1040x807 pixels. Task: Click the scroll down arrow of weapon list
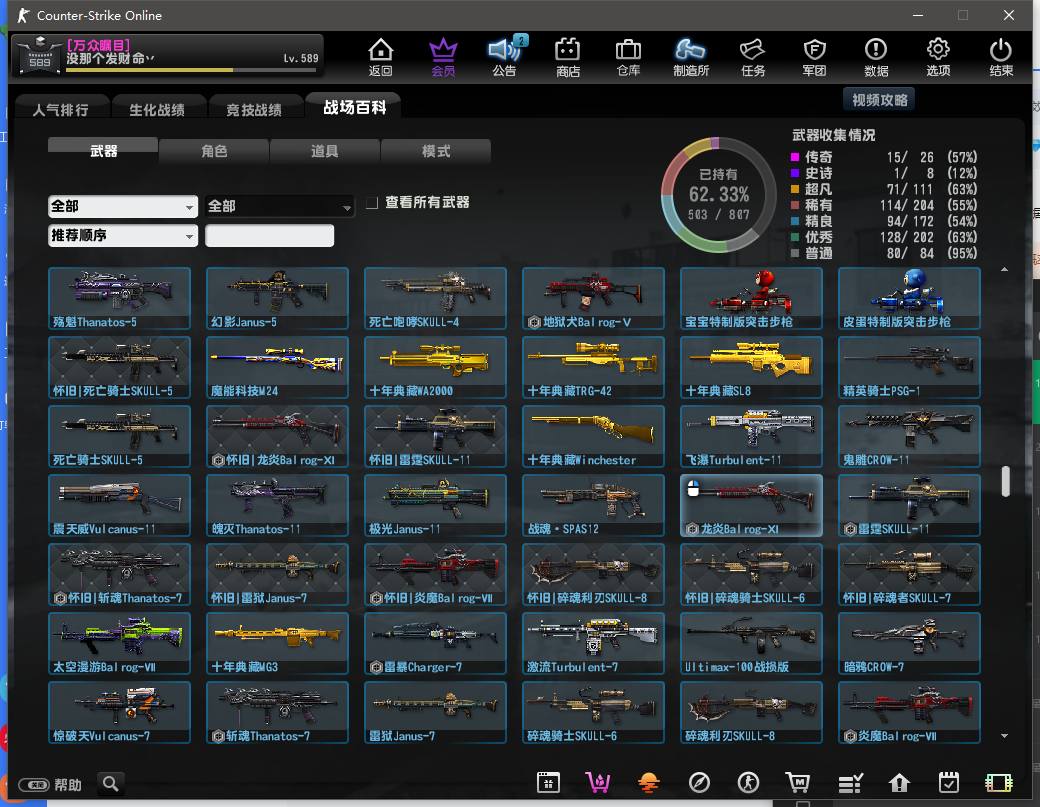point(1004,735)
